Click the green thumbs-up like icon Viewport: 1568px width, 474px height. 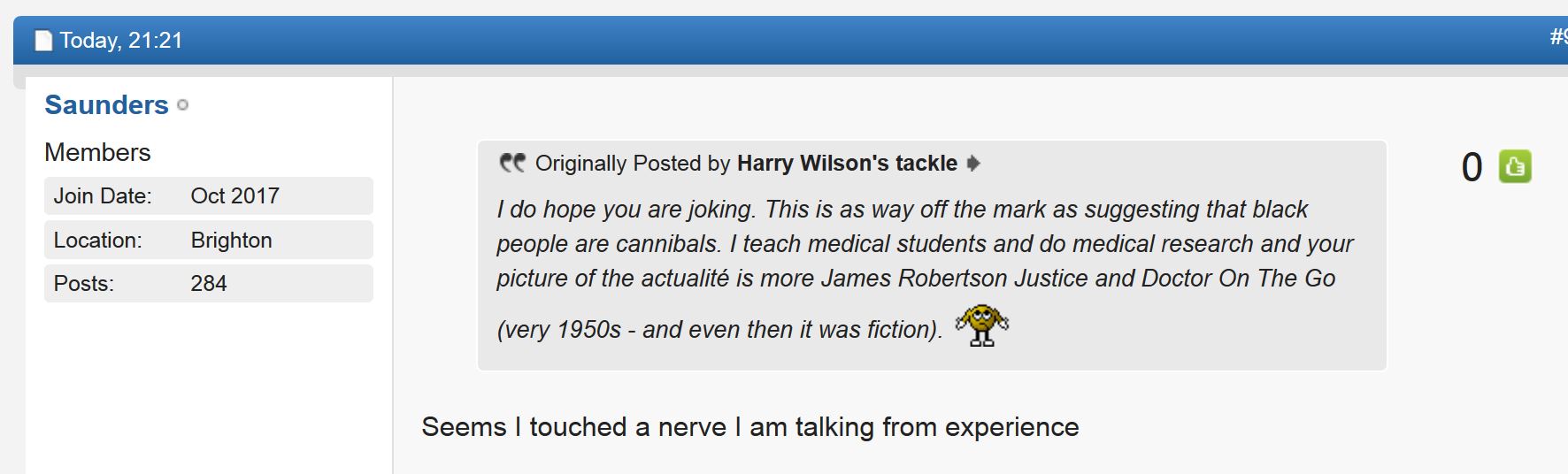[1515, 166]
